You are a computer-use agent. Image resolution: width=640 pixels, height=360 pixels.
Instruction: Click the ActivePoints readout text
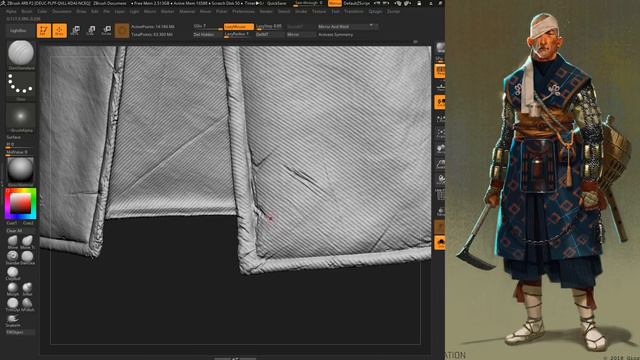point(153,27)
